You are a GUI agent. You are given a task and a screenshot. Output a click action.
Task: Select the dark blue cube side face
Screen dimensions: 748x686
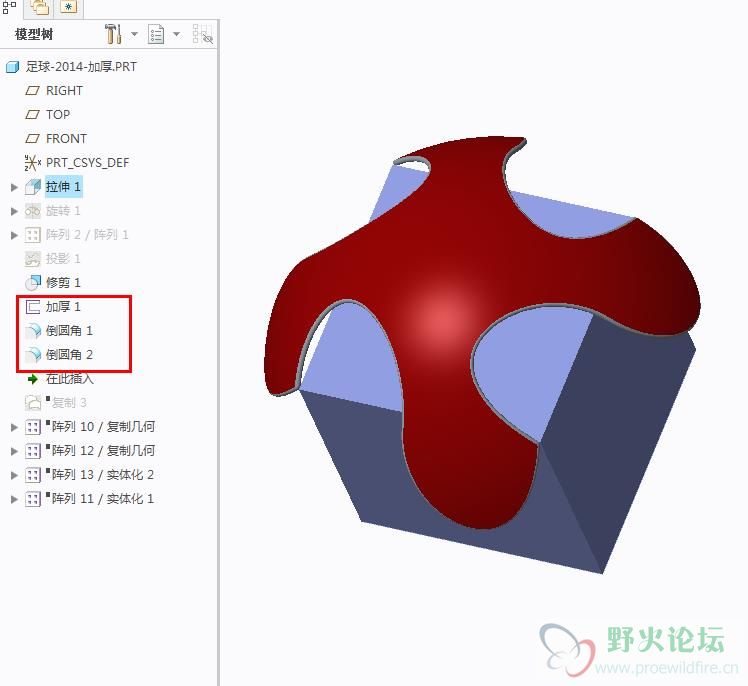tap(620, 429)
